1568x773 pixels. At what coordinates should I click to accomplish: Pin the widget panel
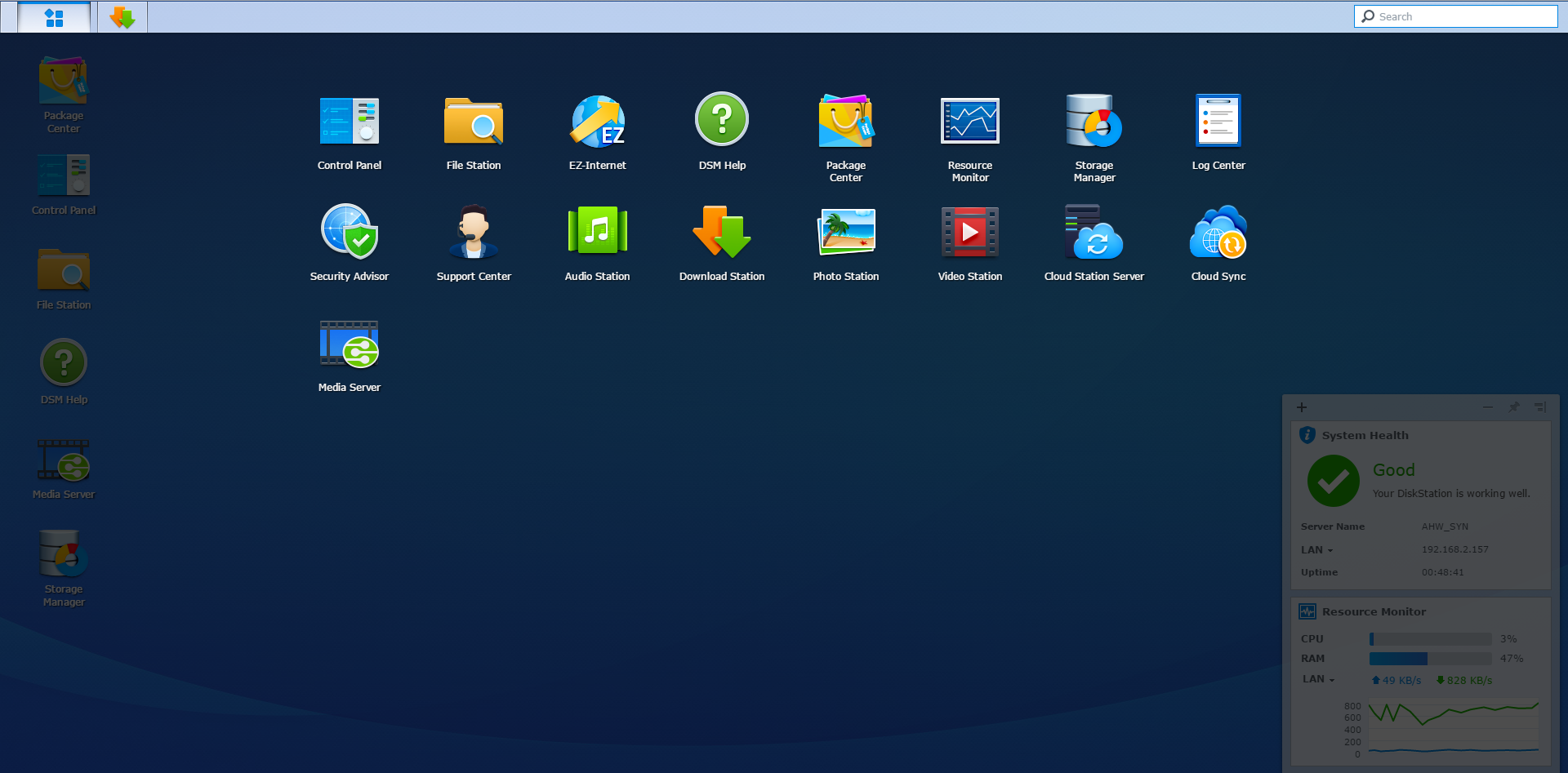pos(1514,407)
